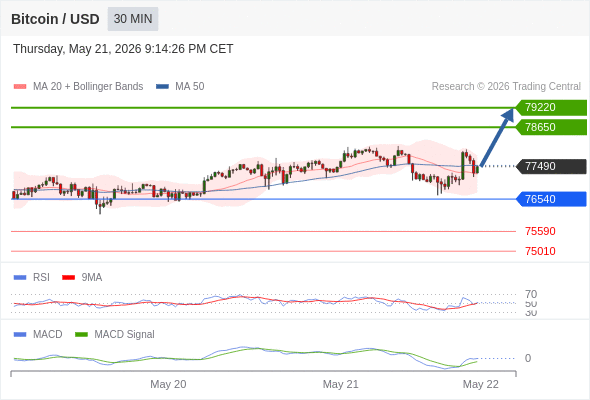Click the 79220 green resistance label
The width and height of the screenshot is (590, 400).
click(x=551, y=108)
